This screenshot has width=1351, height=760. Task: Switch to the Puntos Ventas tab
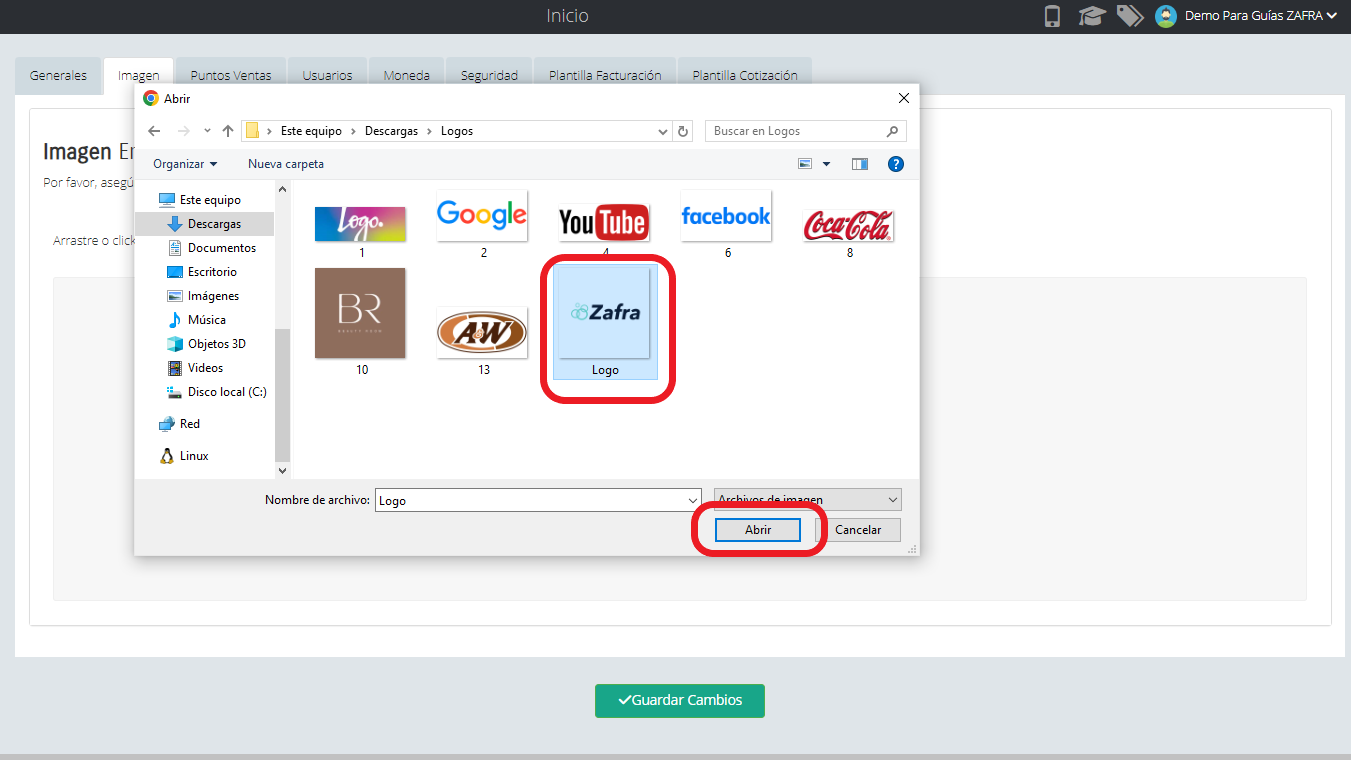tap(231, 75)
